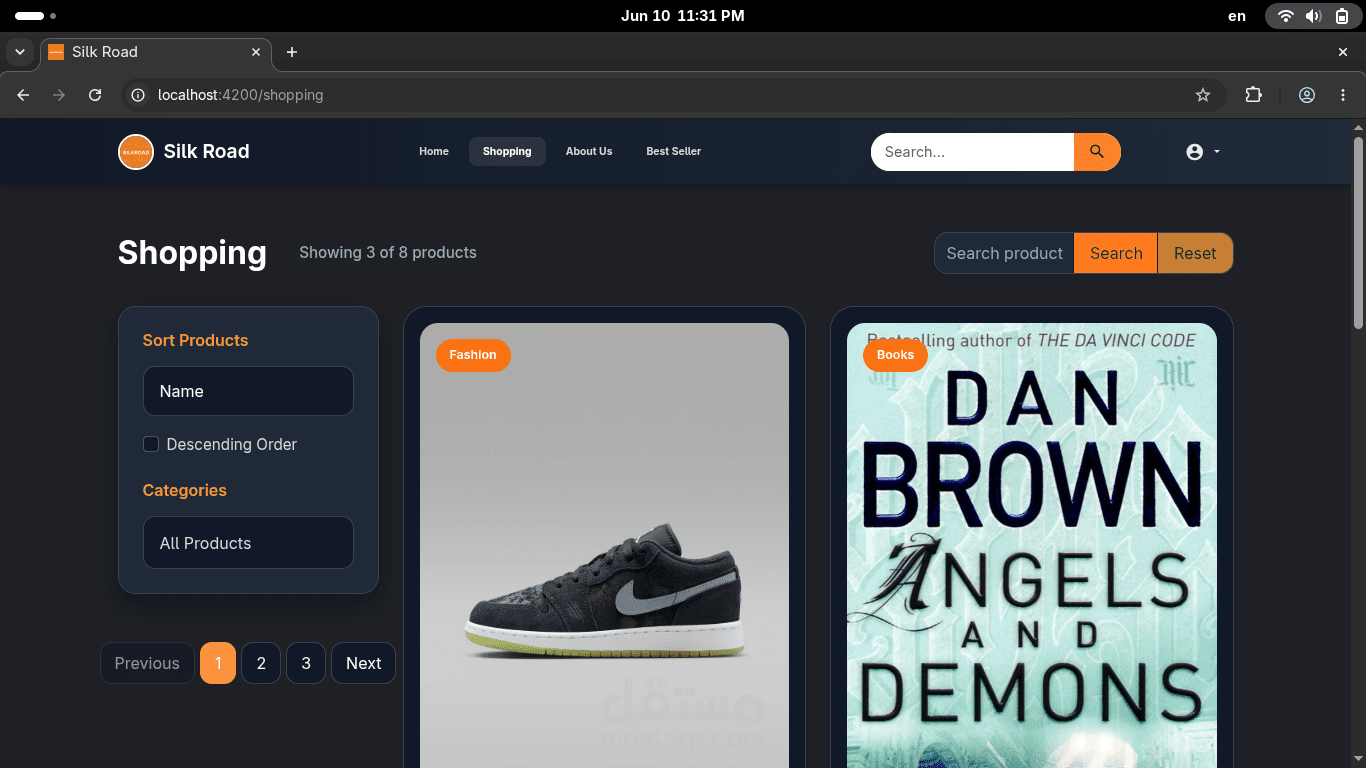Click the Sort Products label
1366x768 pixels.
point(195,340)
